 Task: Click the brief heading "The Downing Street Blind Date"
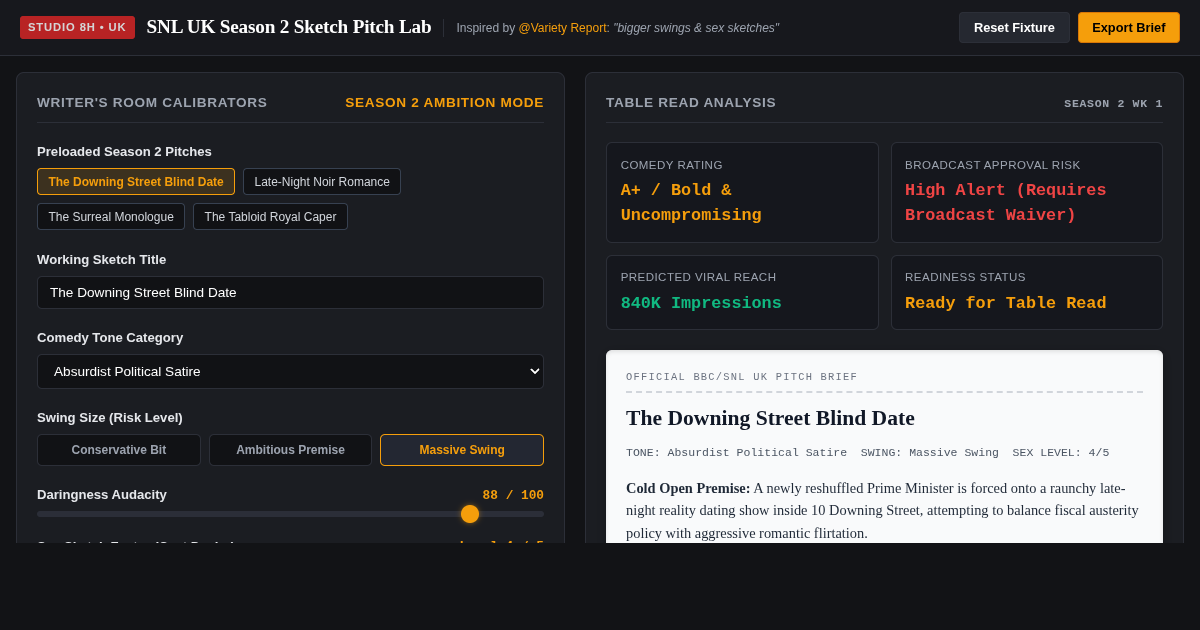(x=770, y=418)
